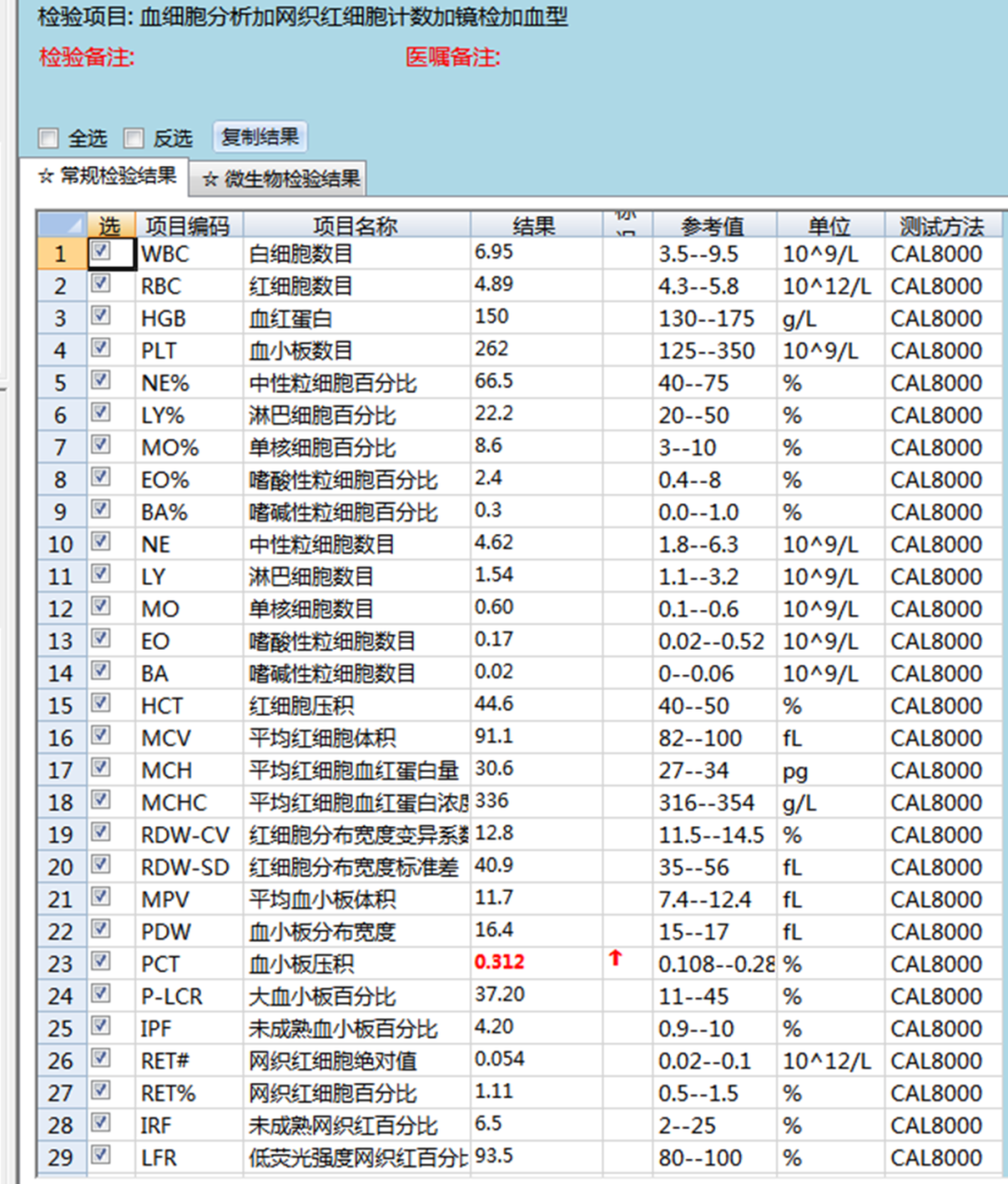Click the PLT result value 262
The height and width of the screenshot is (1184, 1008).
click(x=492, y=348)
